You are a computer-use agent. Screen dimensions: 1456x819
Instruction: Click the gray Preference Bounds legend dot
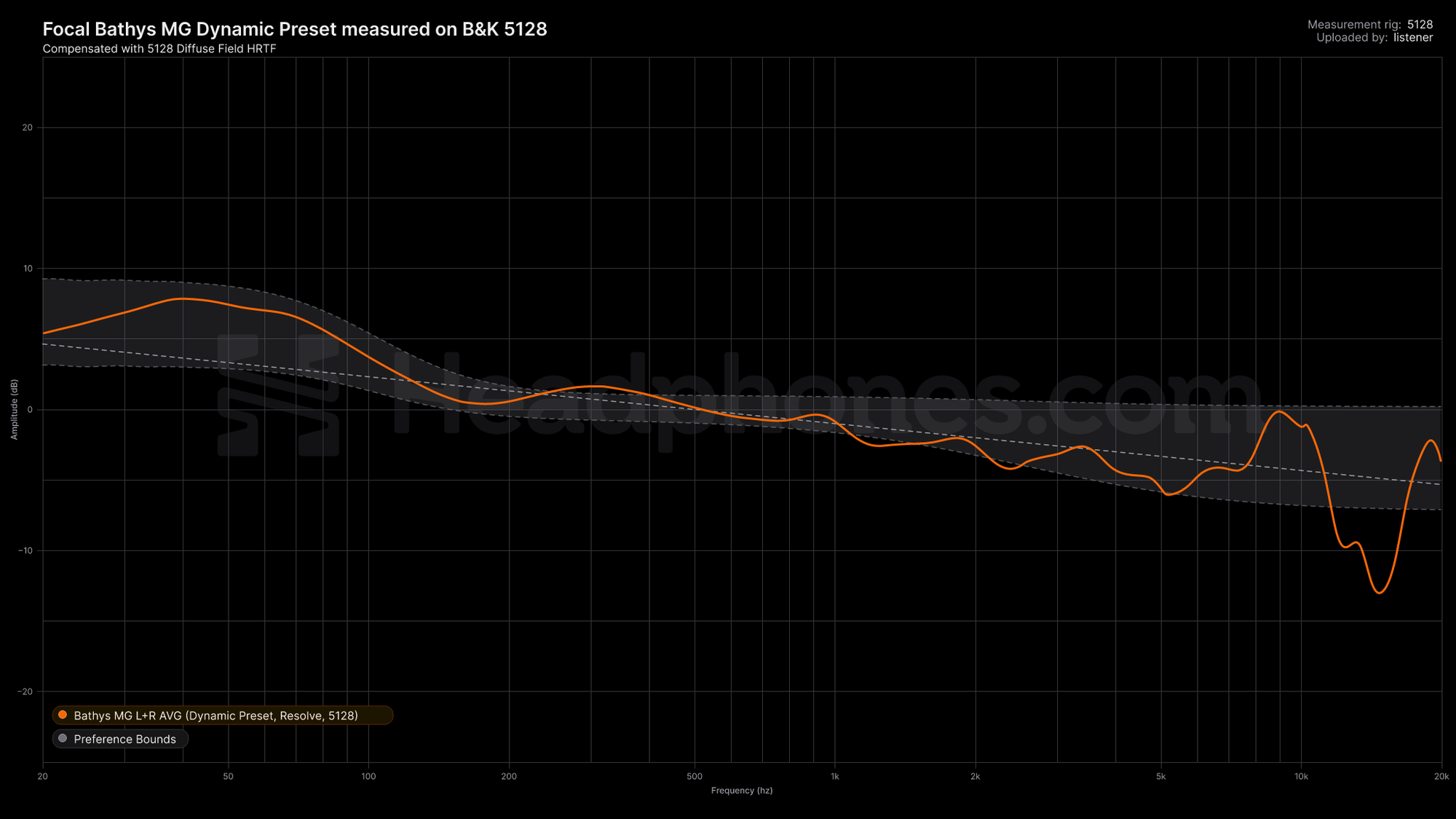click(63, 738)
